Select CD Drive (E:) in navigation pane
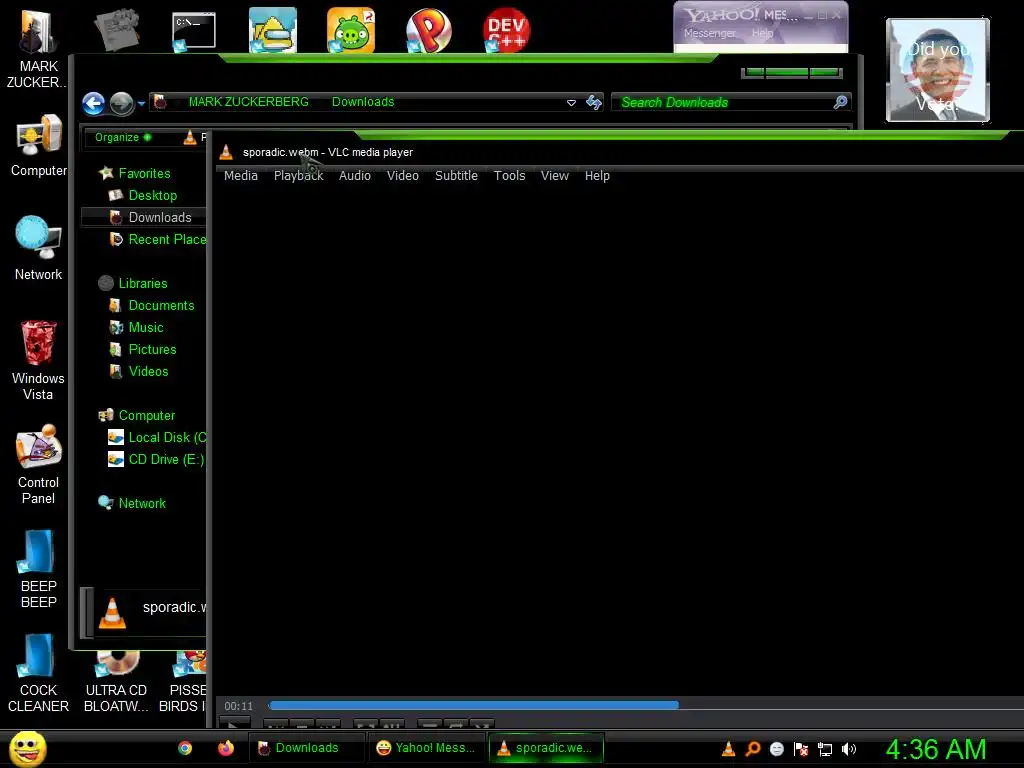 point(166,460)
